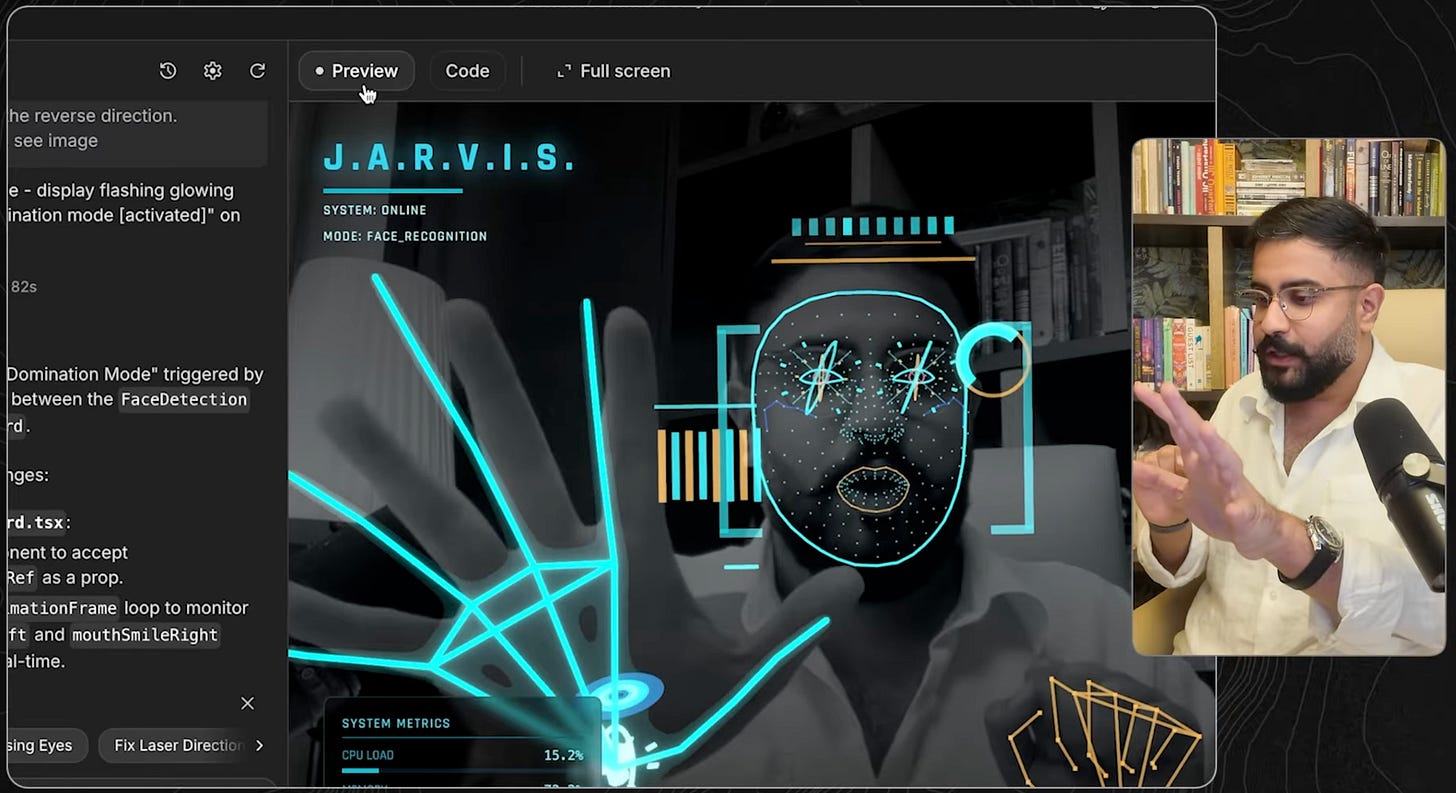Expand more suggestions with the right chevron
The image size is (1456, 793).
coord(260,745)
